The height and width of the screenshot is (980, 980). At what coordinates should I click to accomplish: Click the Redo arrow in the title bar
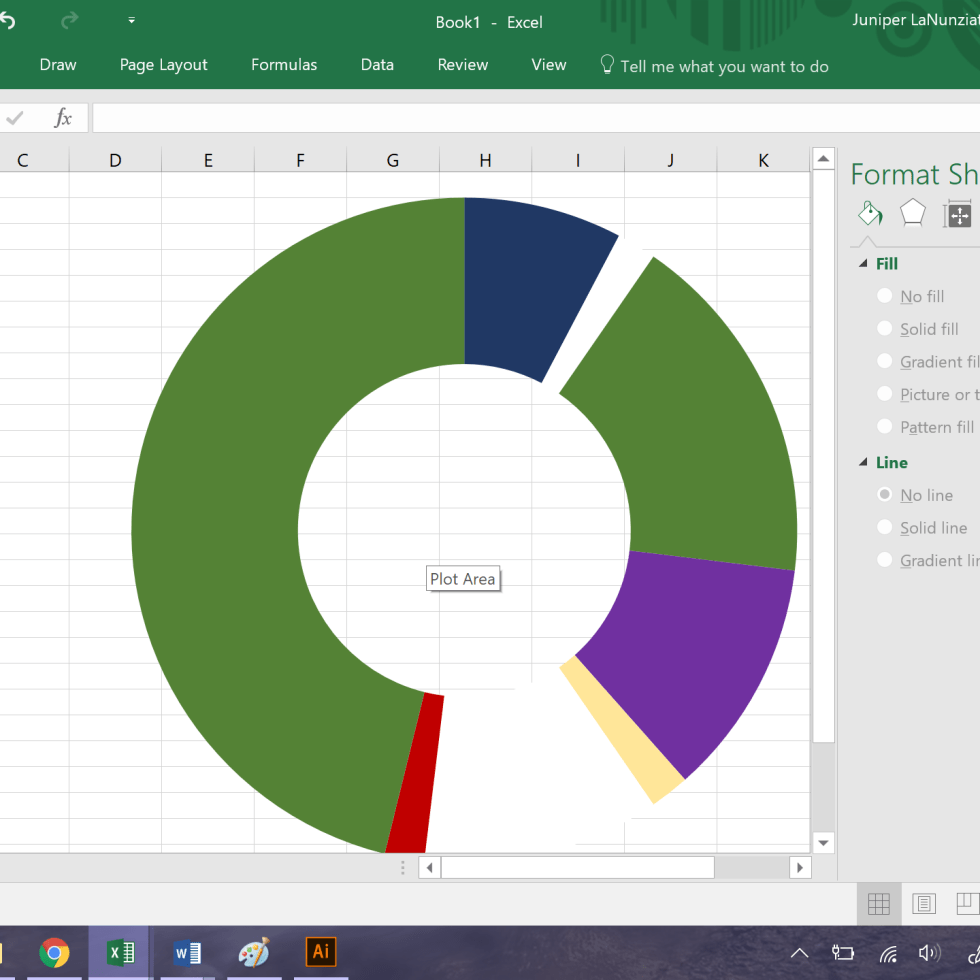tap(69, 21)
